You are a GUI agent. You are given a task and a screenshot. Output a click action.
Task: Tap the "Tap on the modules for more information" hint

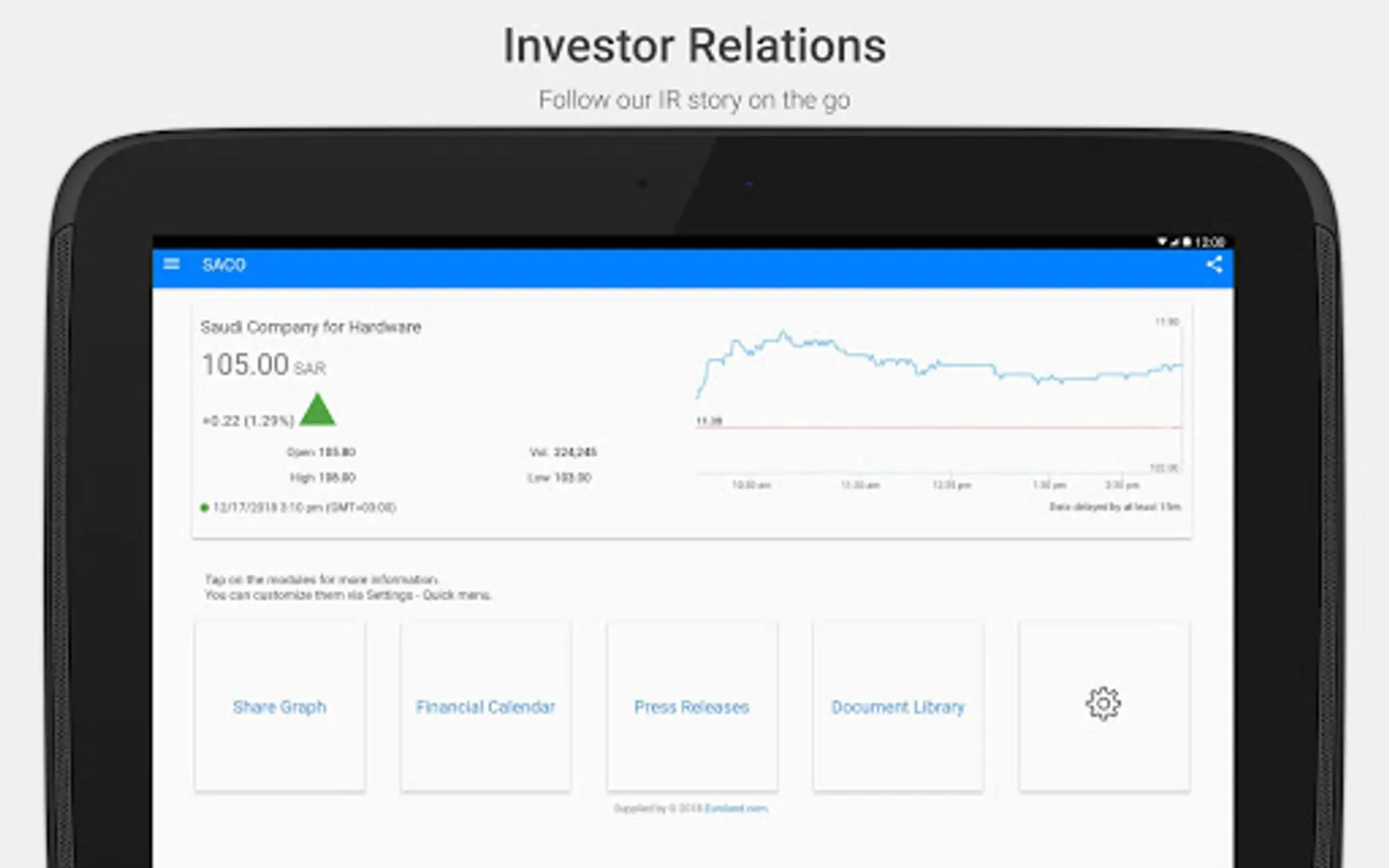[x=322, y=580]
